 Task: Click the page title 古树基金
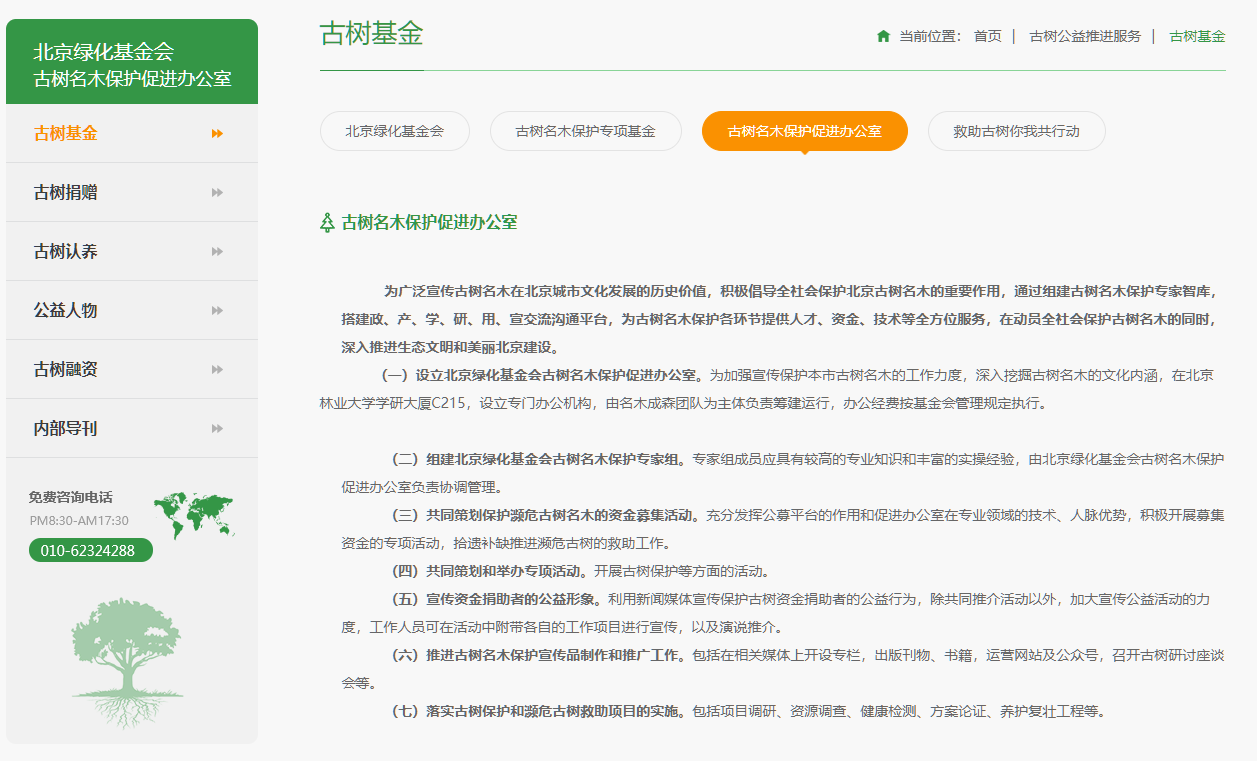pos(371,34)
